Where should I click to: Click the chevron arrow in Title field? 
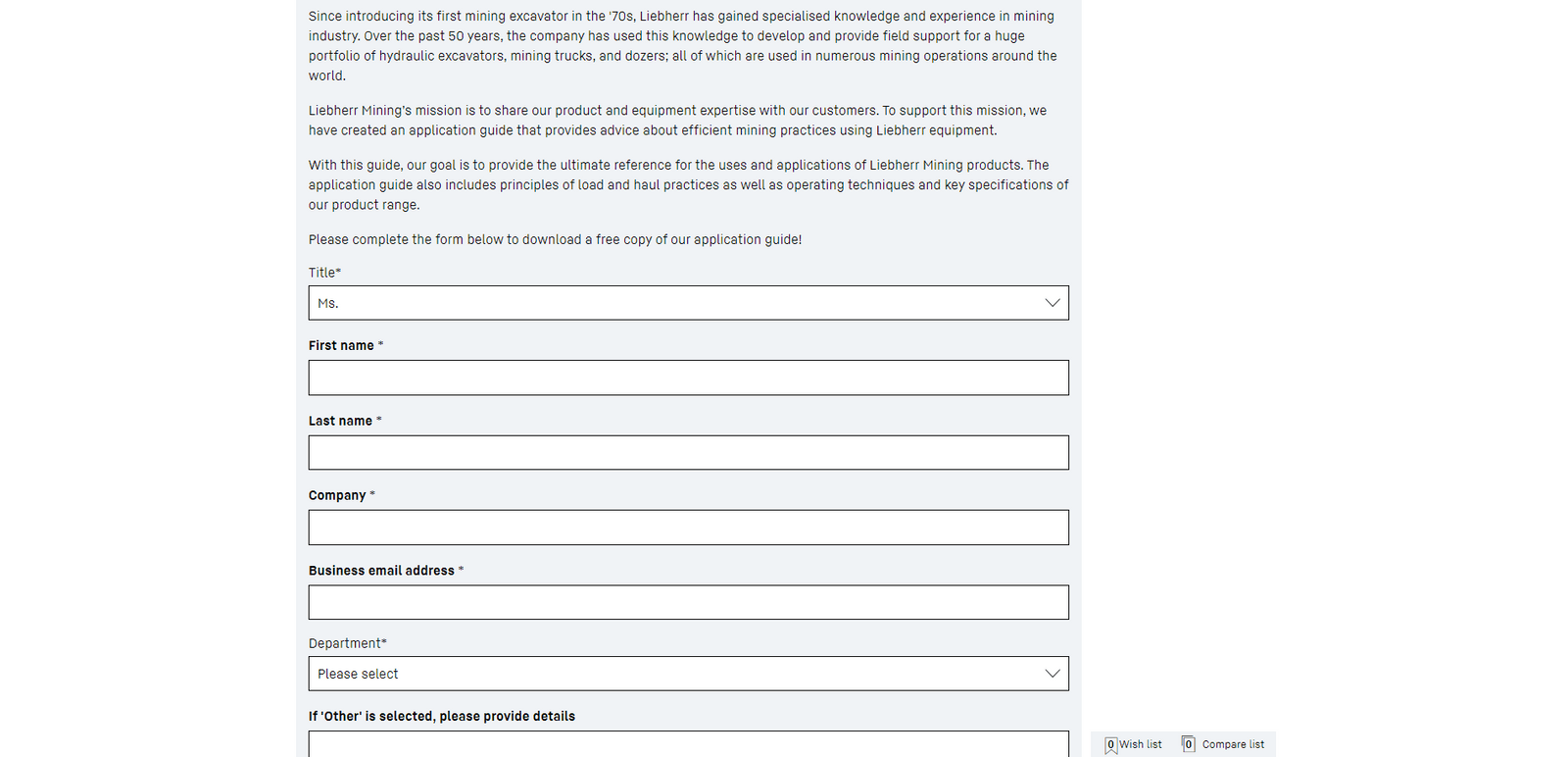click(1052, 303)
